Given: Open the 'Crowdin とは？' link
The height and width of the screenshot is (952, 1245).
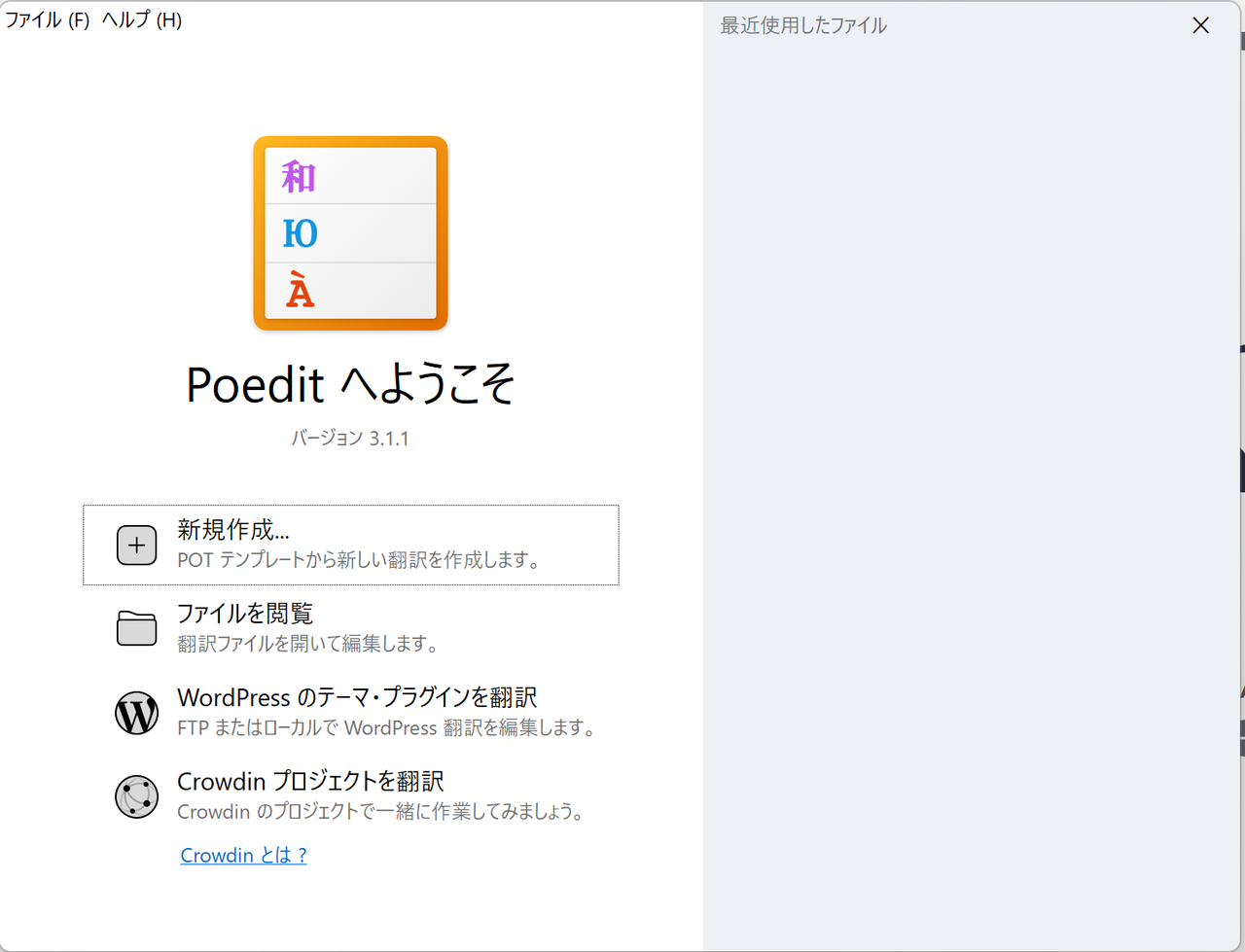Looking at the screenshot, I should click(x=243, y=855).
